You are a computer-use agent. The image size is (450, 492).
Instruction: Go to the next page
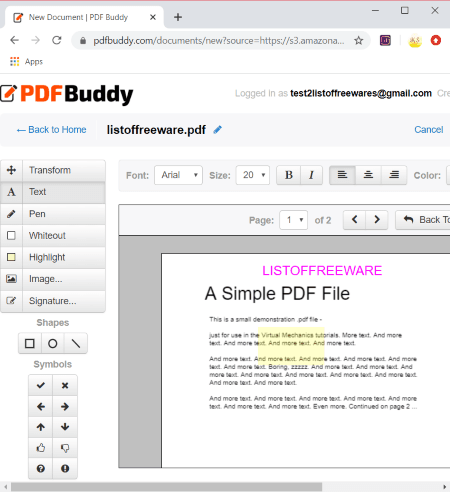click(377, 220)
